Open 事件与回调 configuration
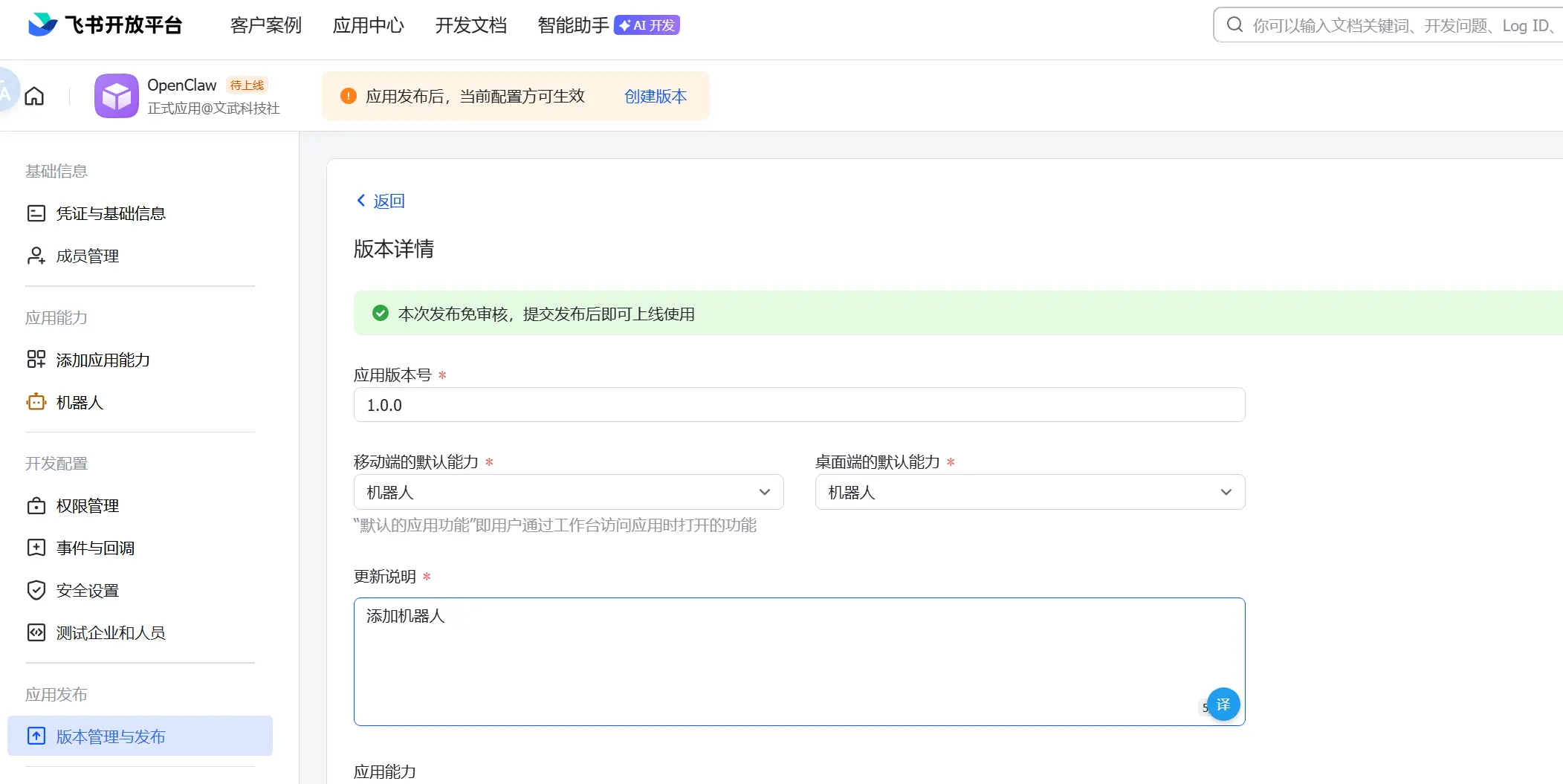Screen dimensions: 1563x784 coord(95,548)
